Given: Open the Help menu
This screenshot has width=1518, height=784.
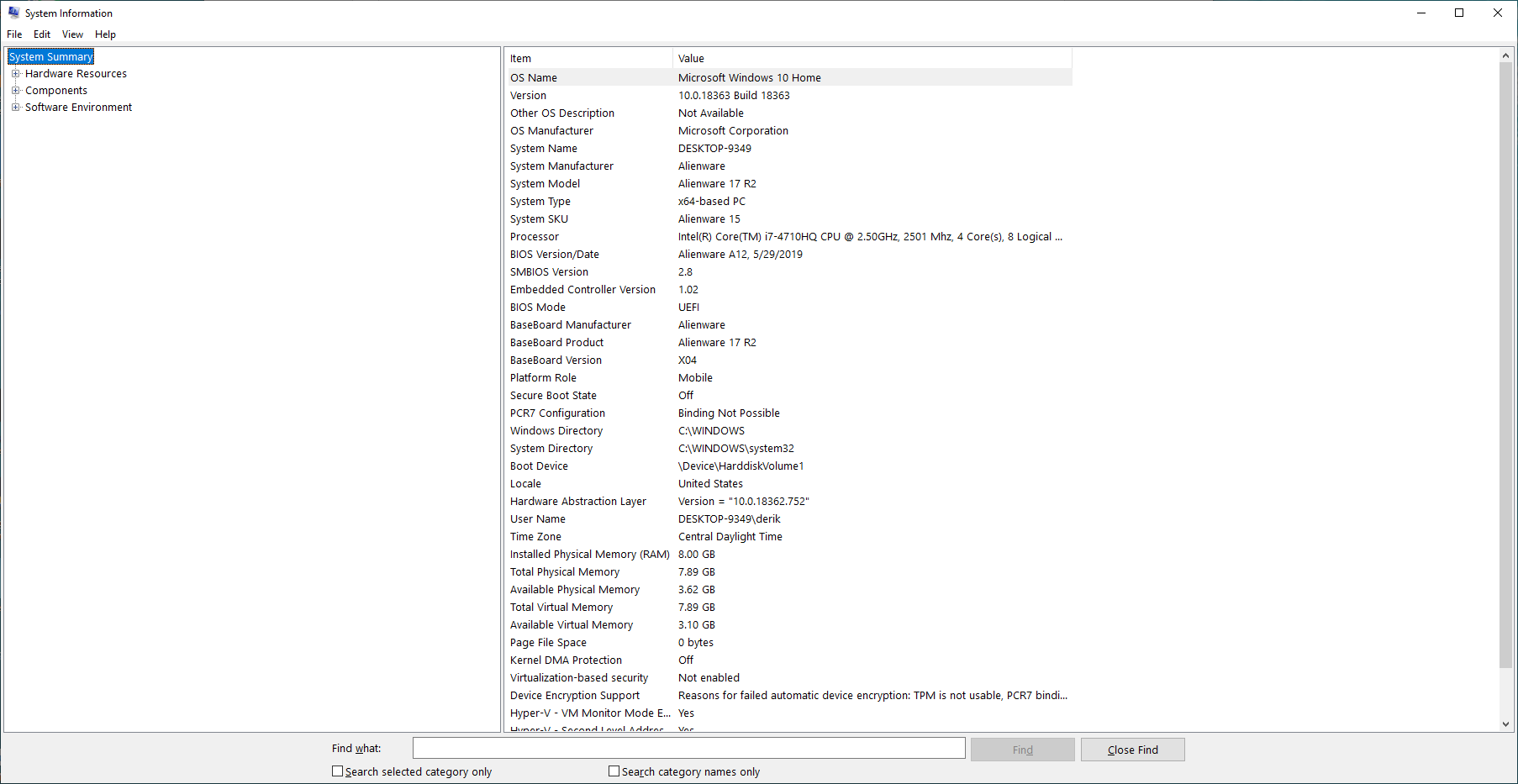Looking at the screenshot, I should point(105,34).
